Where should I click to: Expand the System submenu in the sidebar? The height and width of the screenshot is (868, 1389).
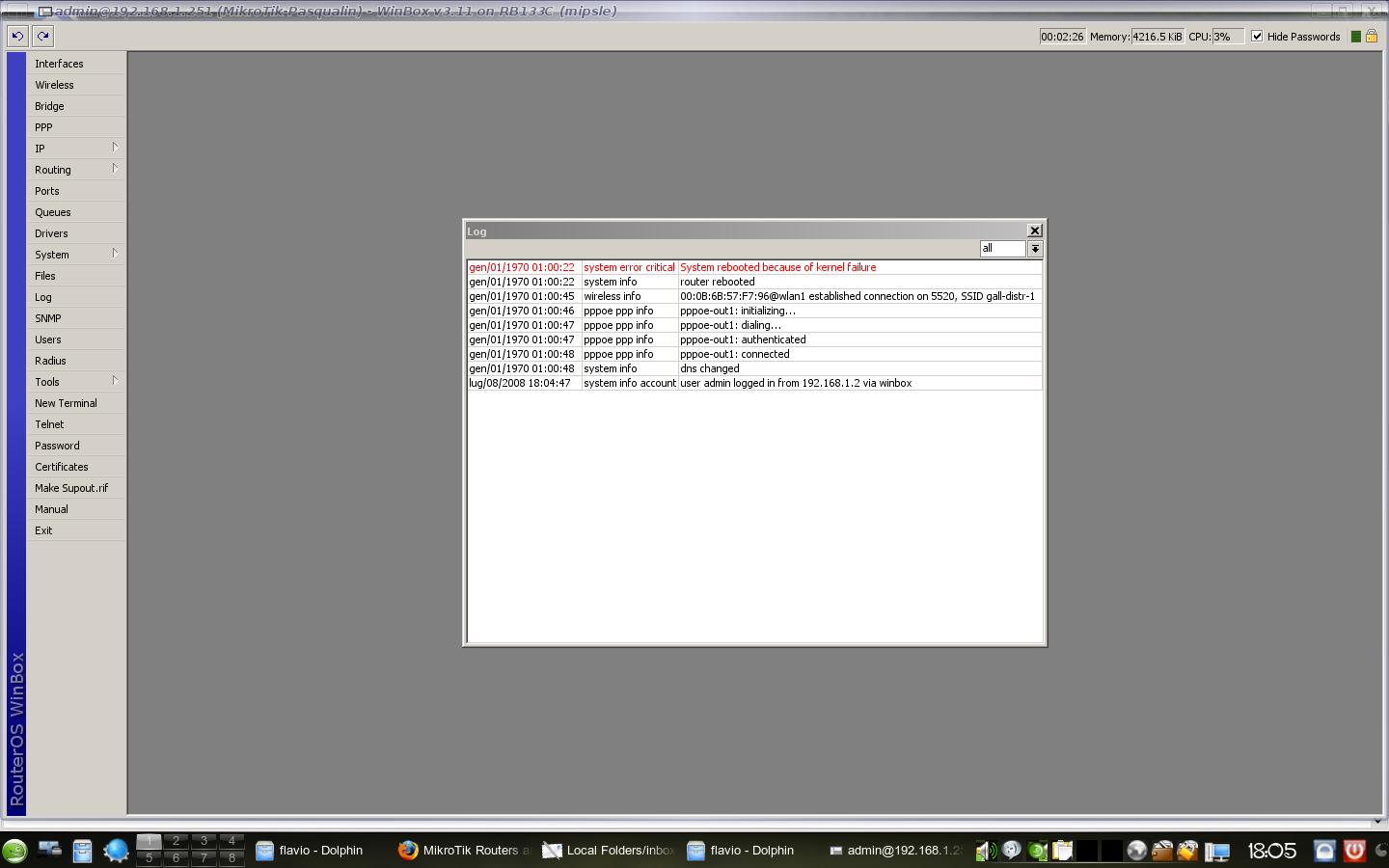point(58,255)
